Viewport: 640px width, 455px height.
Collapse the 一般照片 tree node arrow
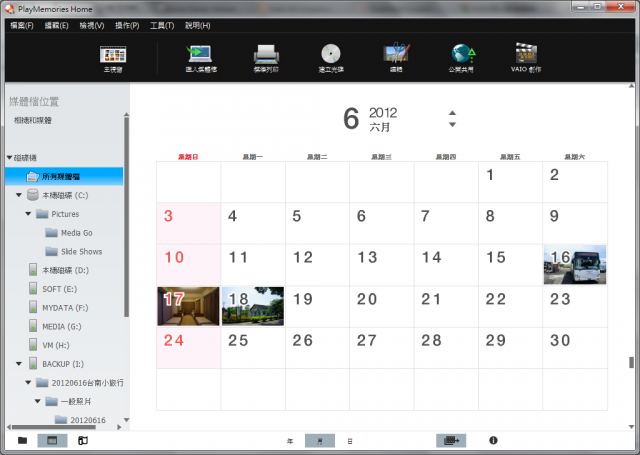coord(38,401)
